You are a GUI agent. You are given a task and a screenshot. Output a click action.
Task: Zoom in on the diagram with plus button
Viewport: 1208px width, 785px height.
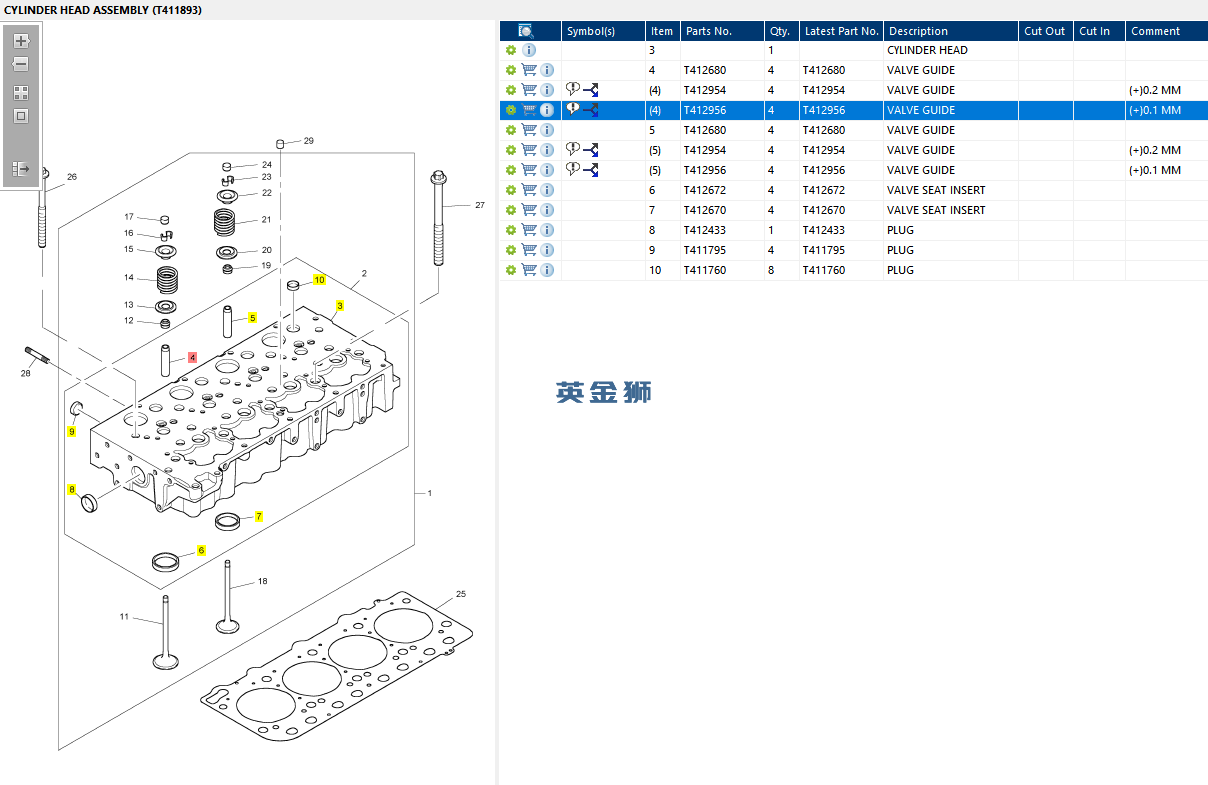coord(20,41)
